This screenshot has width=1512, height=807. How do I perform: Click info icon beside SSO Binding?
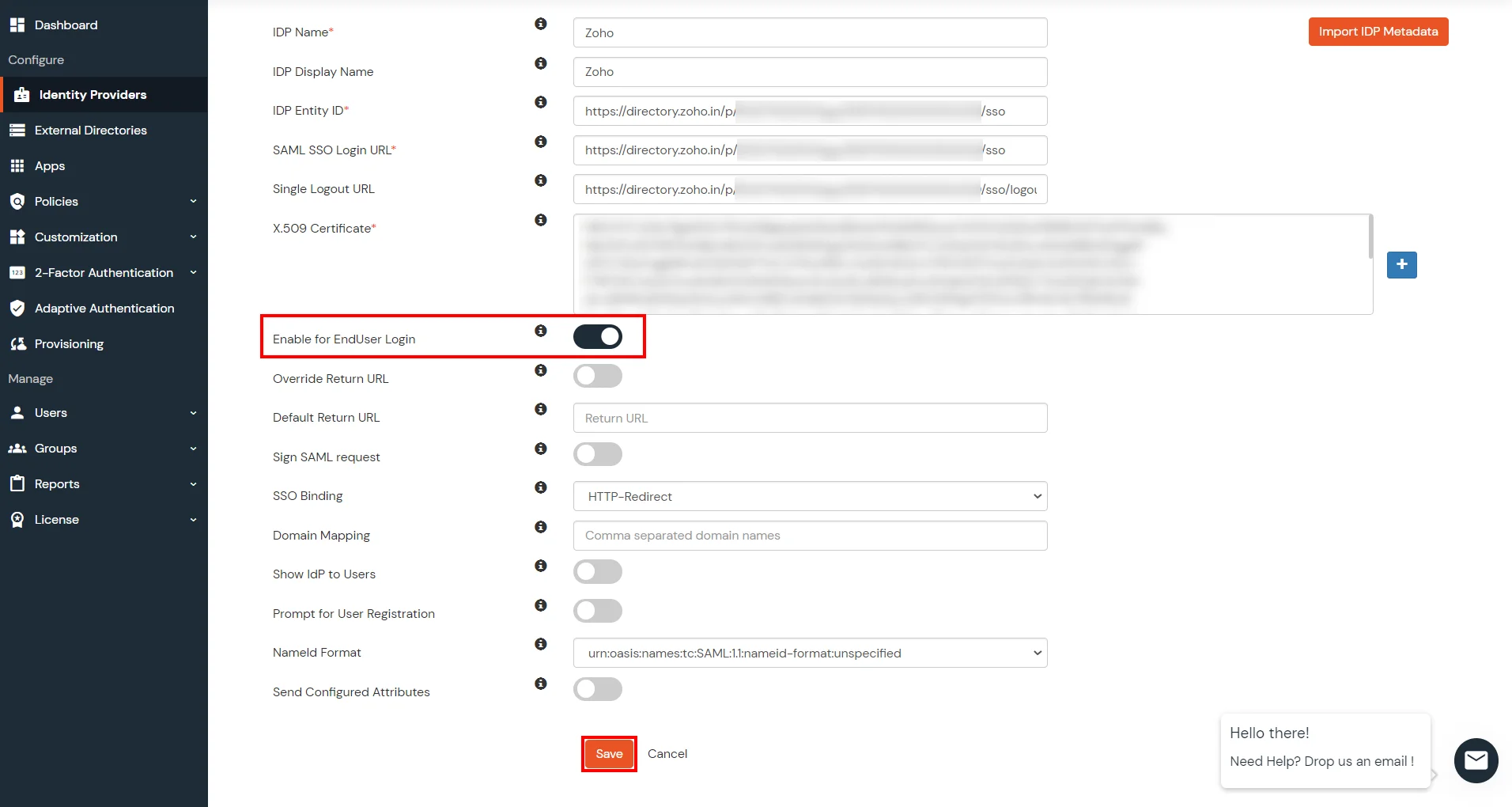pos(541,487)
